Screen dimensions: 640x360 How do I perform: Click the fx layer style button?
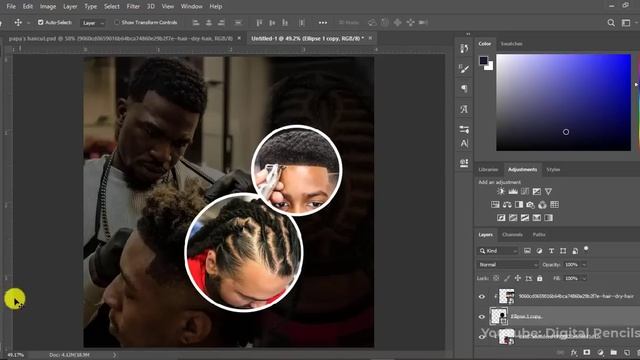574,352
